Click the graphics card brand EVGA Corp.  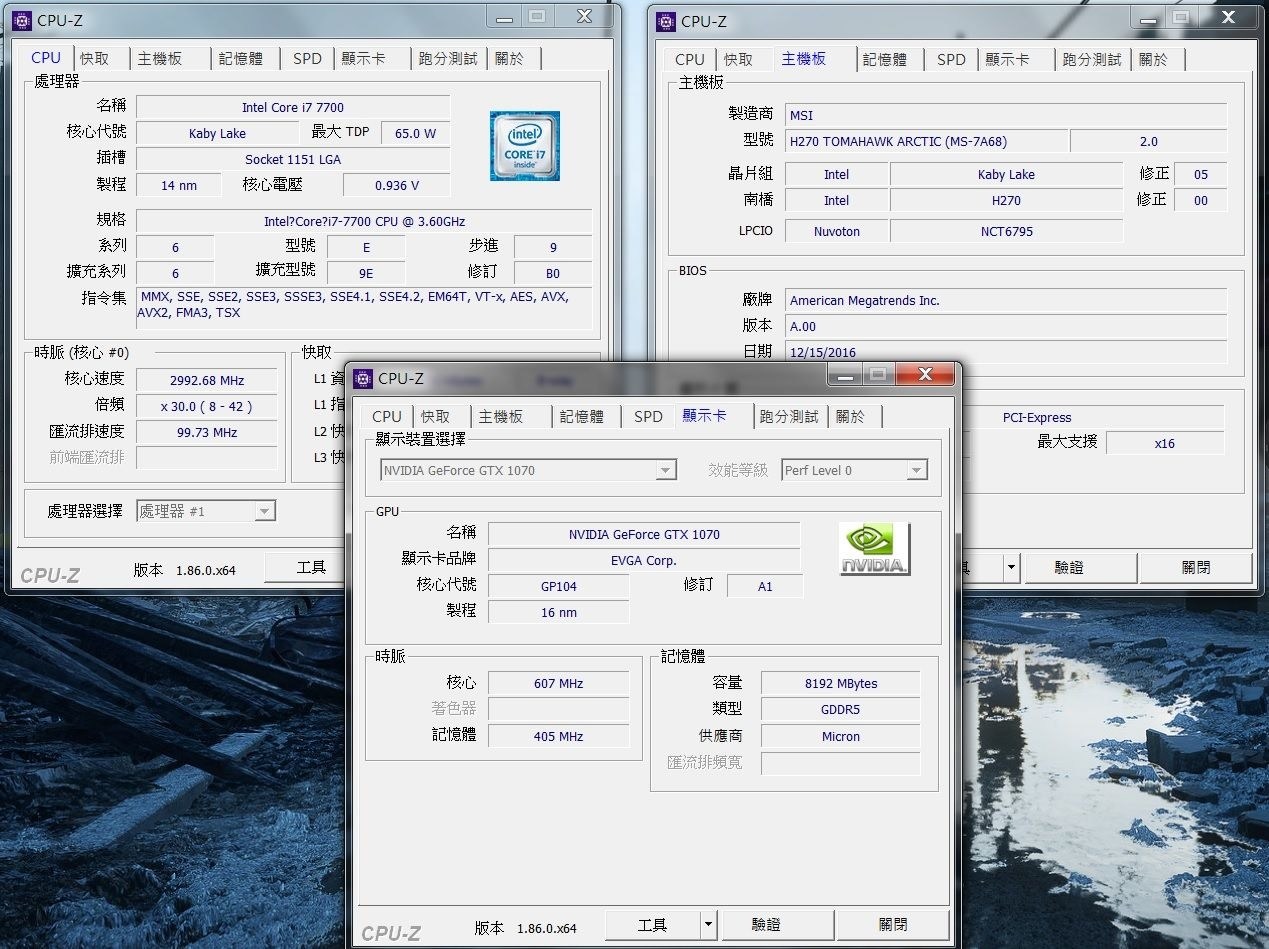[644, 561]
